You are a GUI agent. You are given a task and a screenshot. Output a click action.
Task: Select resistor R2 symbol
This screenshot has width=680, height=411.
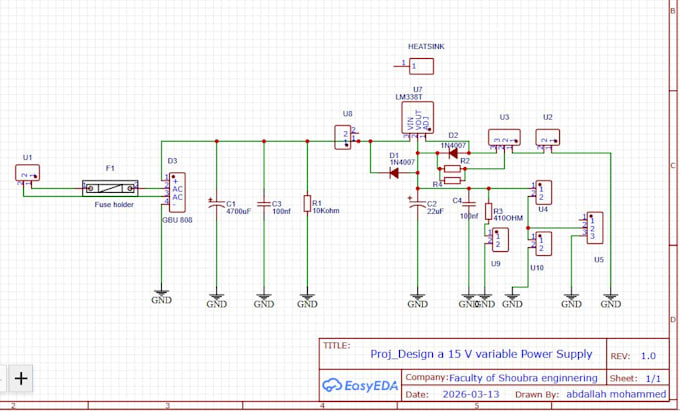(x=452, y=169)
